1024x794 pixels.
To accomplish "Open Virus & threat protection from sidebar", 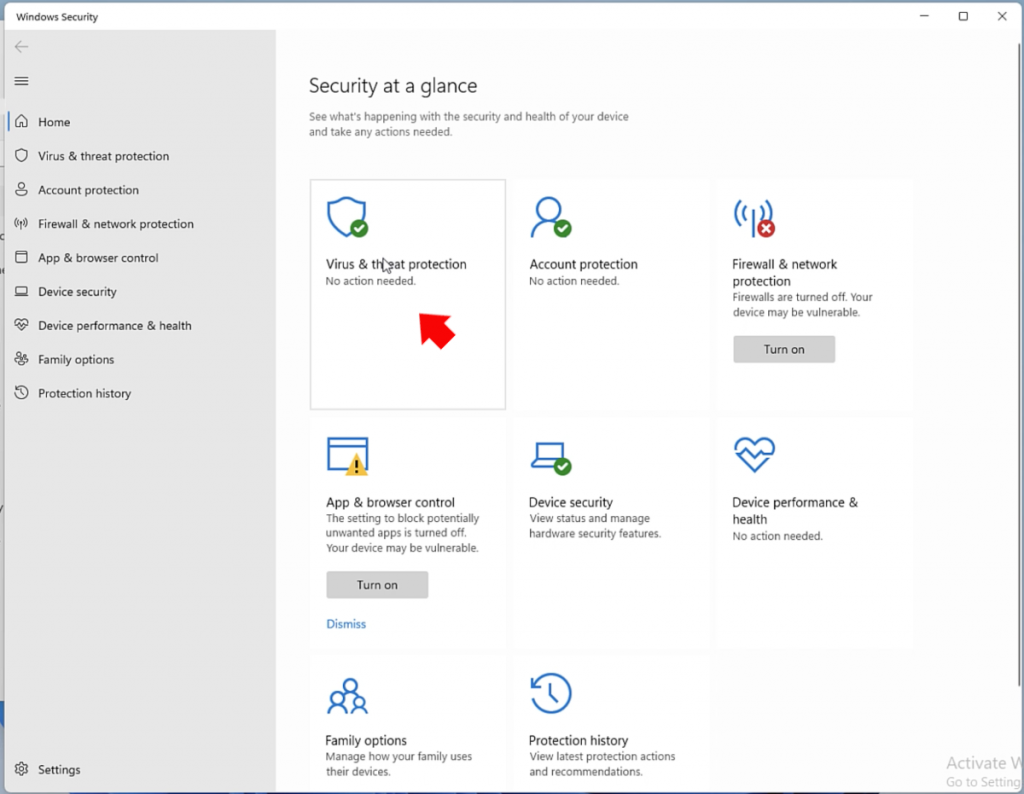I will [x=104, y=156].
